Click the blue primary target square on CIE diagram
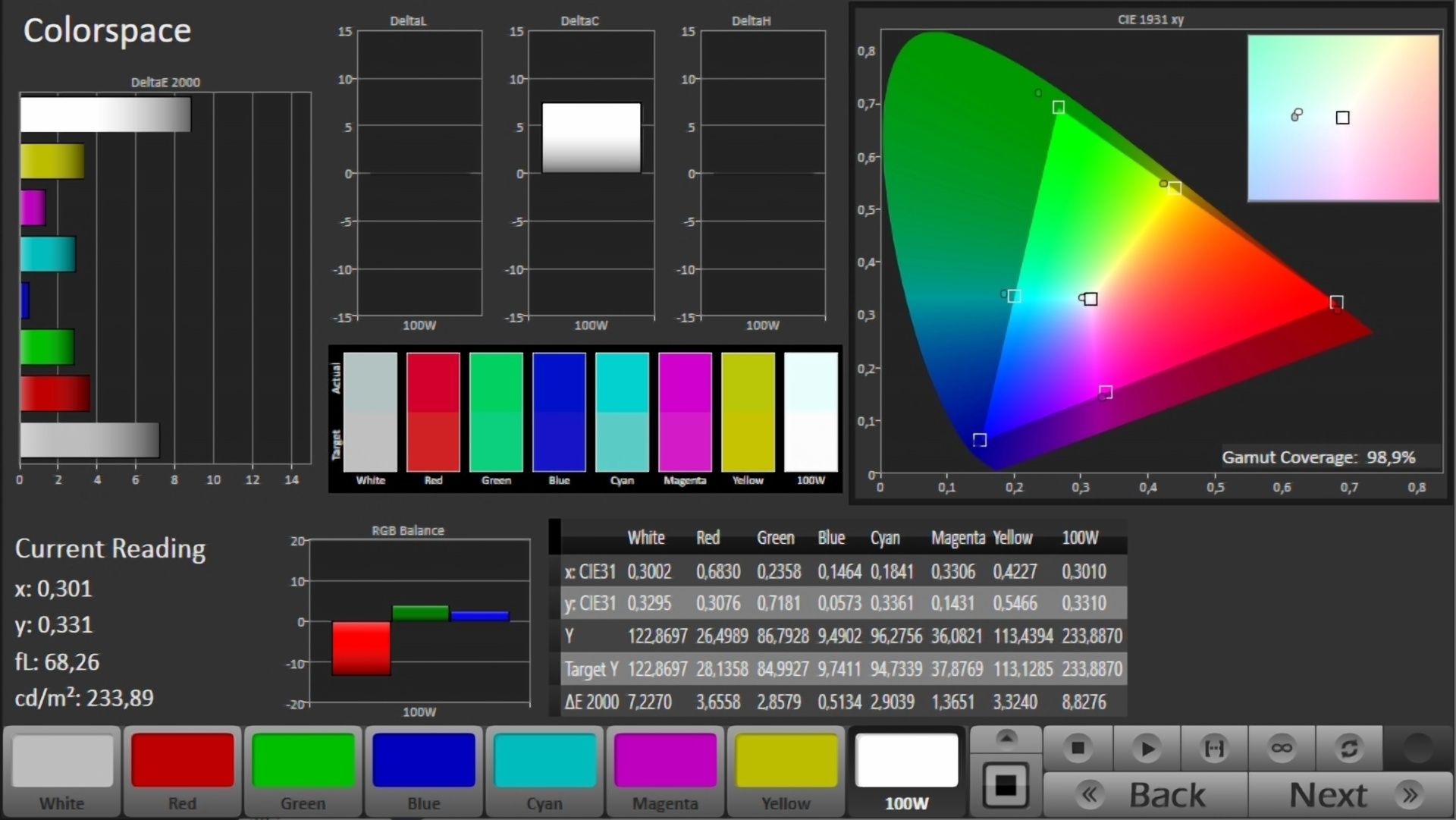Image resolution: width=1456 pixels, height=820 pixels. (980, 440)
